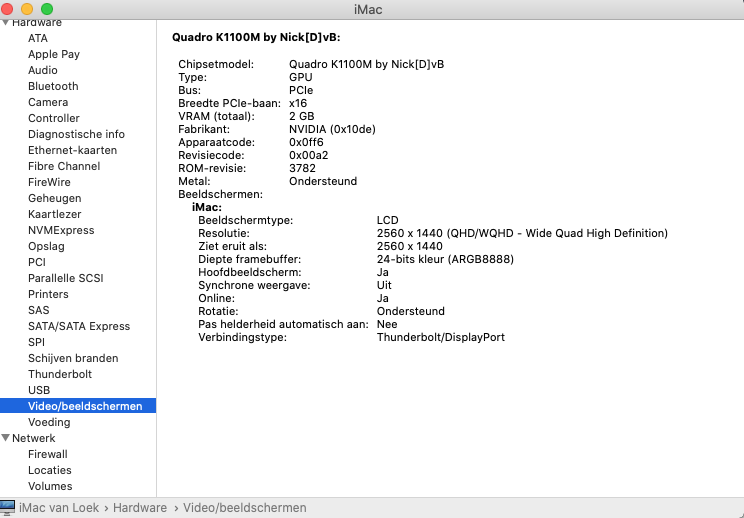Click the Beeldschermtype value 'LCD'
The width and height of the screenshot is (744, 518).
pos(387,220)
